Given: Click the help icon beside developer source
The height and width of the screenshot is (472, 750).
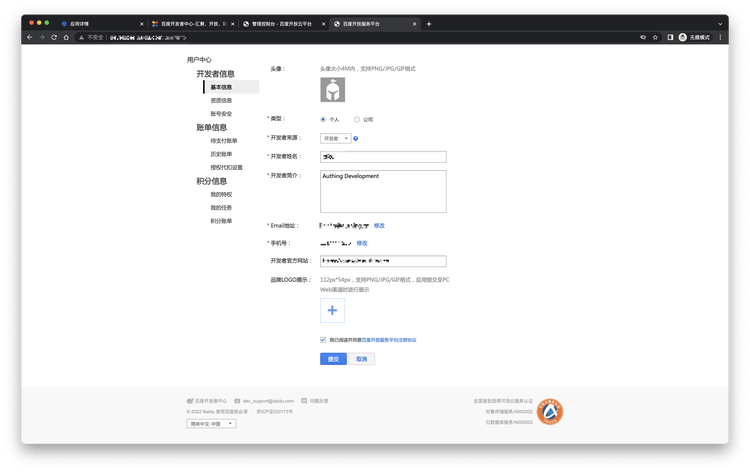Looking at the screenshot, I should click(x=356, y=138).
